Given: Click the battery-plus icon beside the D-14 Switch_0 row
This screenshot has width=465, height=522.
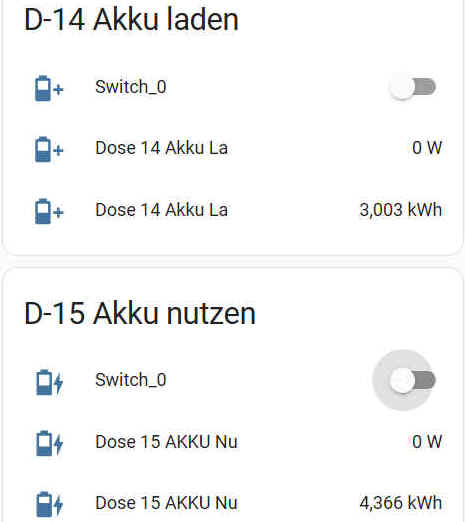Looking at the screenshot, I should pos(49,88).
